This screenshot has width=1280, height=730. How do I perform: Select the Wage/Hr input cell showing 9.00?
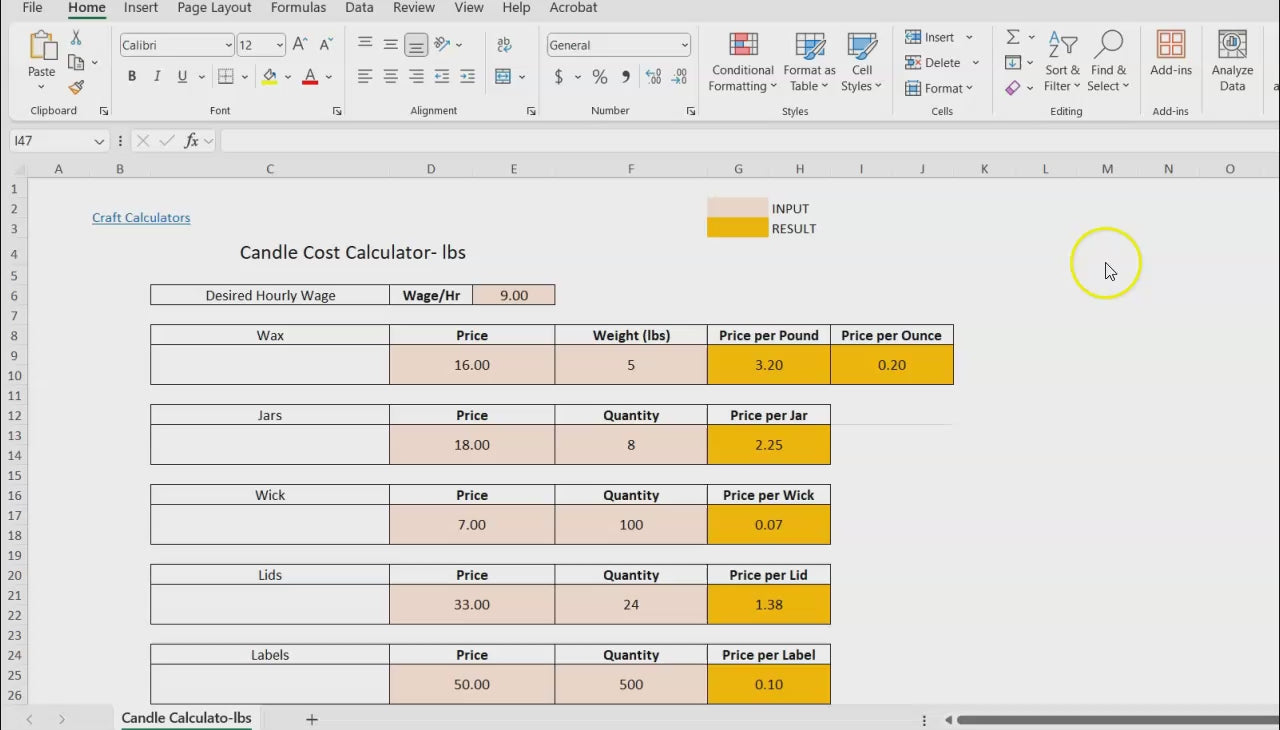point(514,295)
